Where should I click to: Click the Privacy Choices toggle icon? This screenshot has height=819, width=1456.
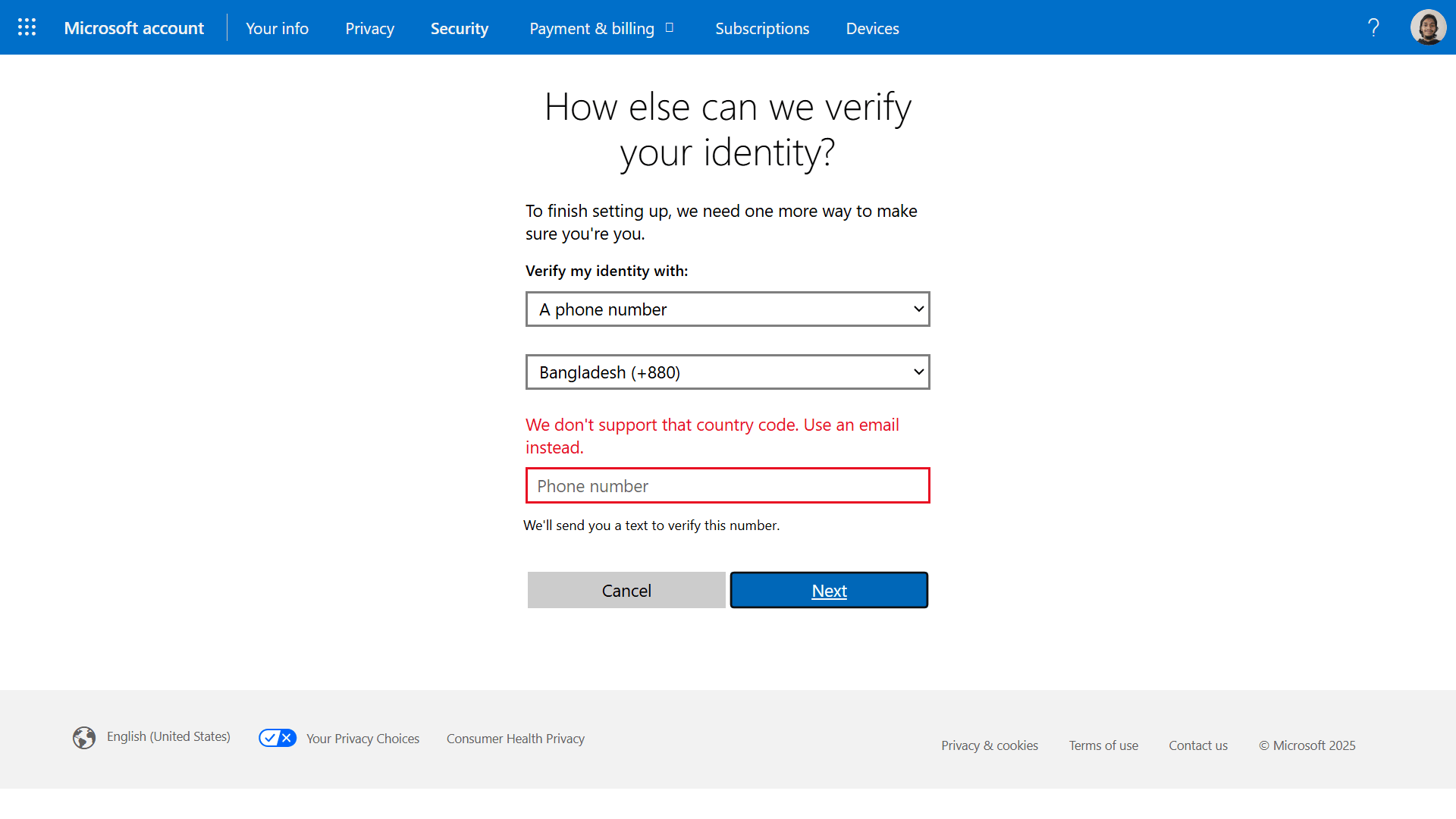278,738
